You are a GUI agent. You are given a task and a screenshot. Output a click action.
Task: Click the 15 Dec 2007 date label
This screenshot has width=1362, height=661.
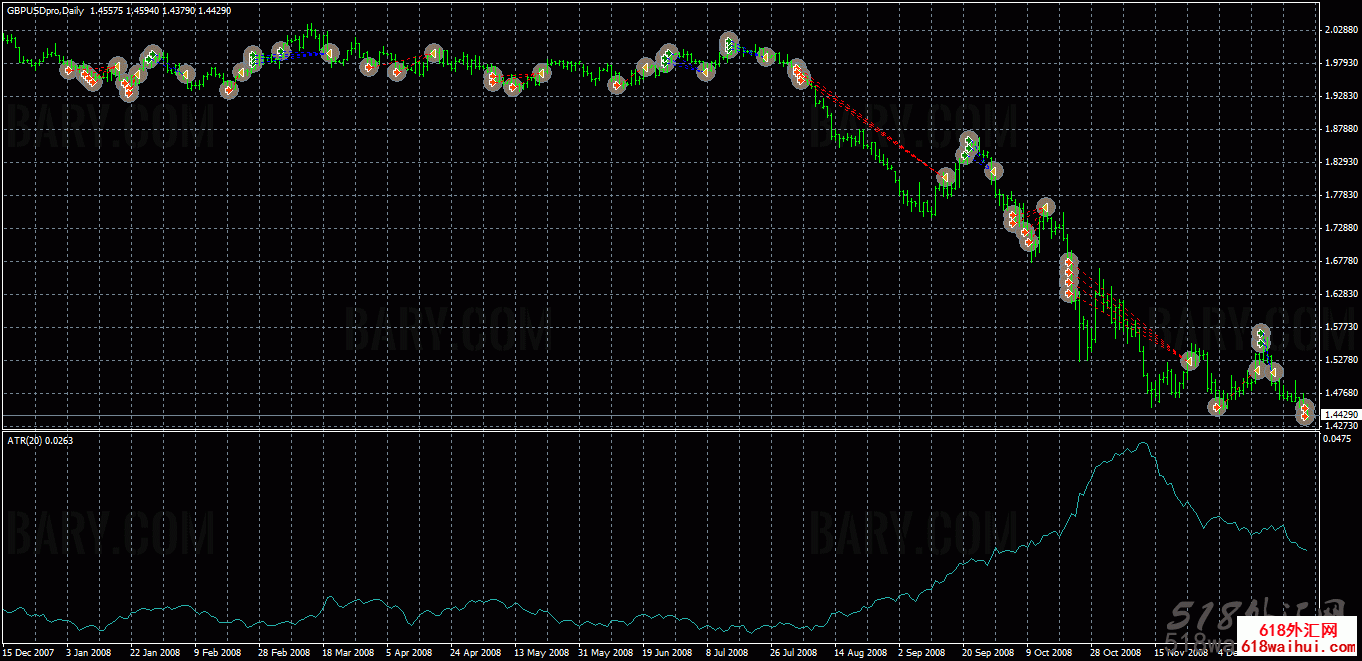click(x=29, y=652)
